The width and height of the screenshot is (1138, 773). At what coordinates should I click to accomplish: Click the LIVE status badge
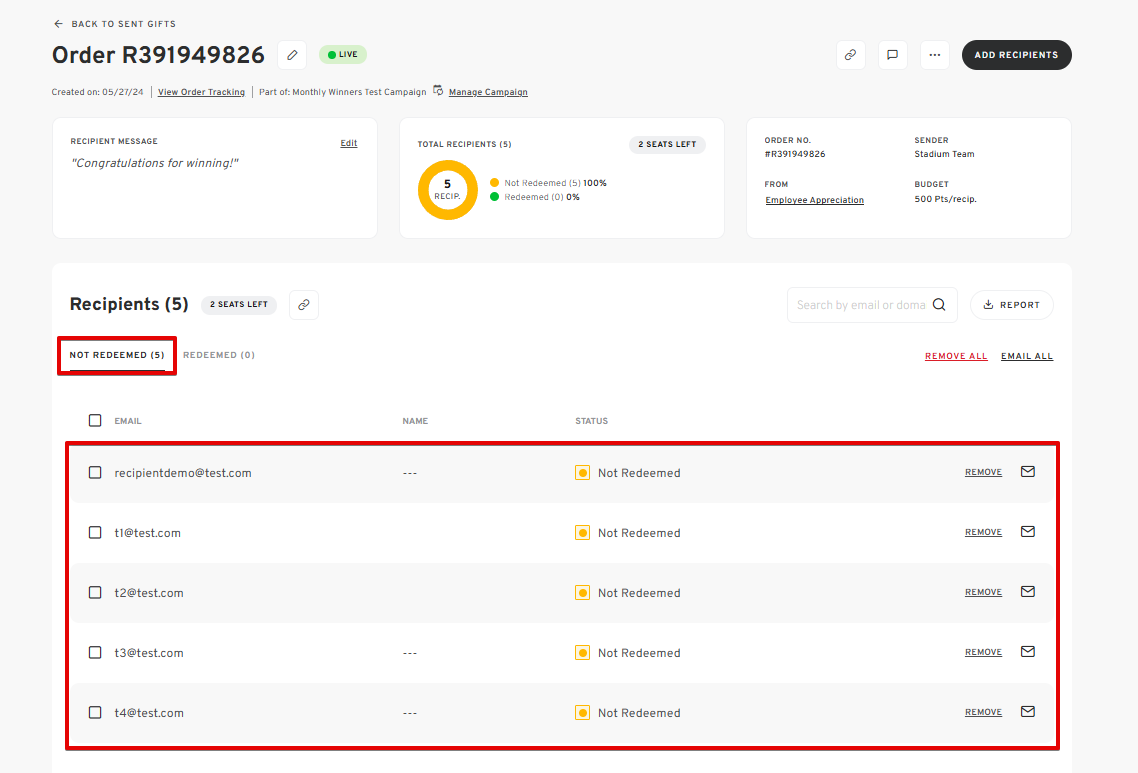coord(343,54)
